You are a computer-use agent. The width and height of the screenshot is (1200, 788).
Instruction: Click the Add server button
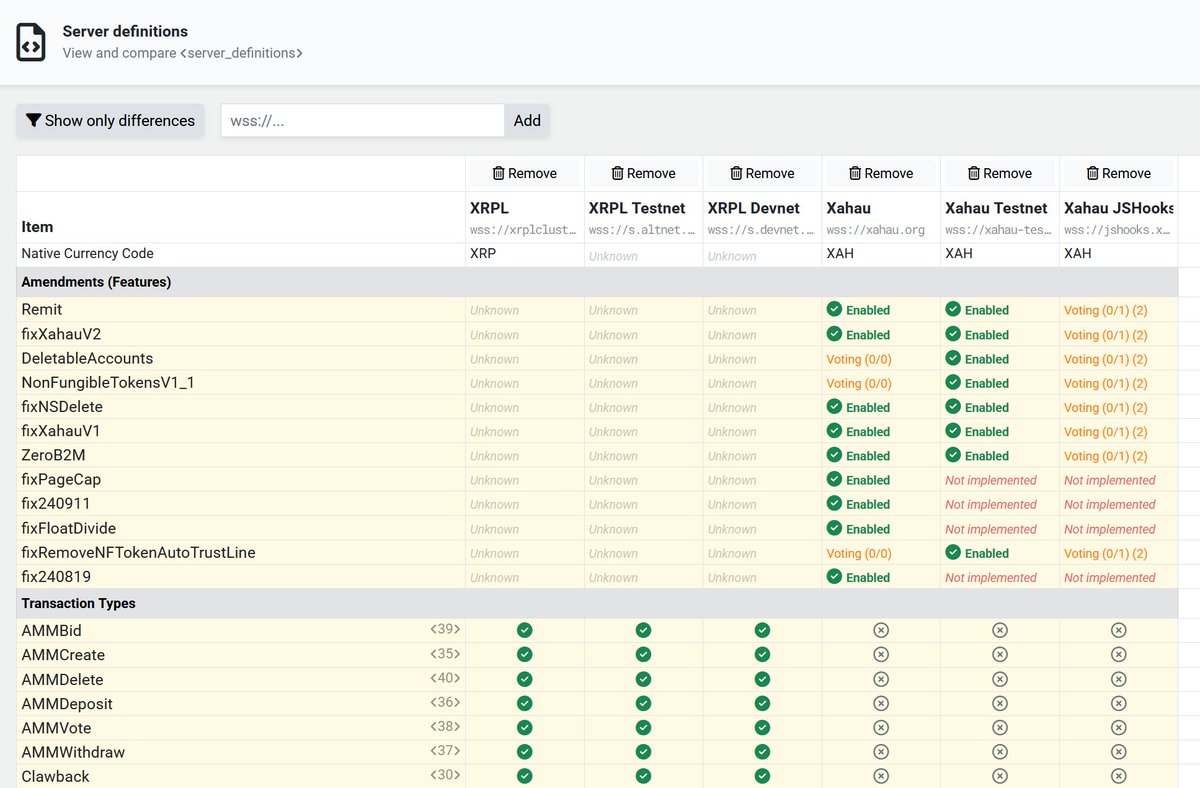(x=527, y=120)
